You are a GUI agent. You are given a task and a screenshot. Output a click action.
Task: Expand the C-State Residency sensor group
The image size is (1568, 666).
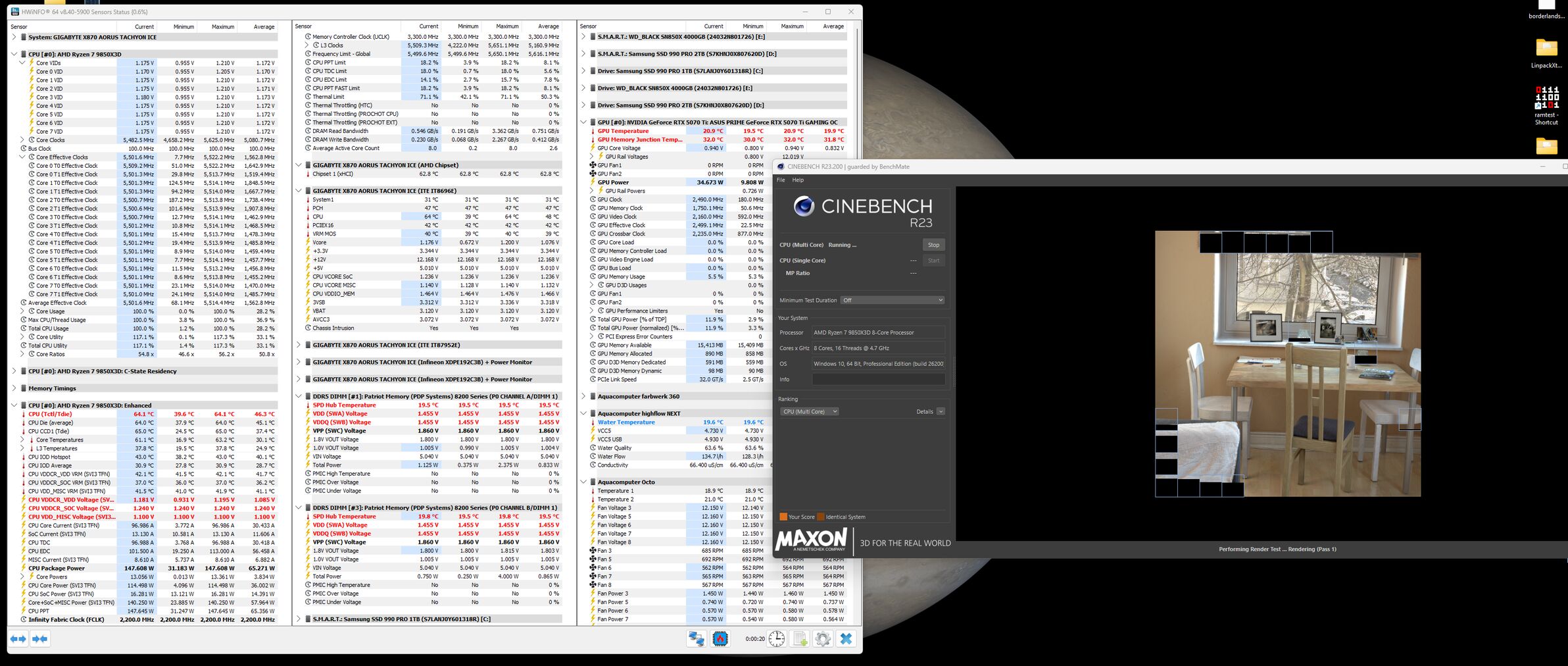[14, 371]
